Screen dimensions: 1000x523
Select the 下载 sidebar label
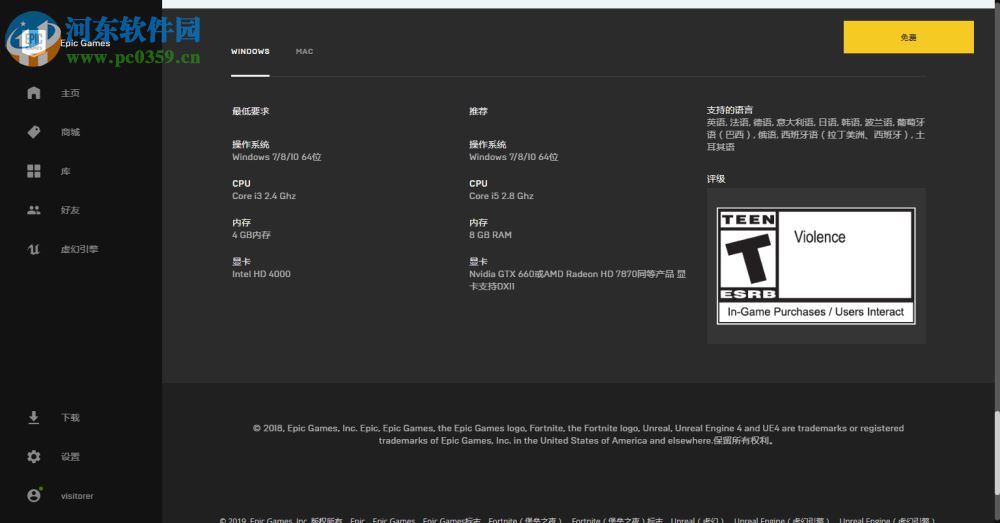coord(70,417)
